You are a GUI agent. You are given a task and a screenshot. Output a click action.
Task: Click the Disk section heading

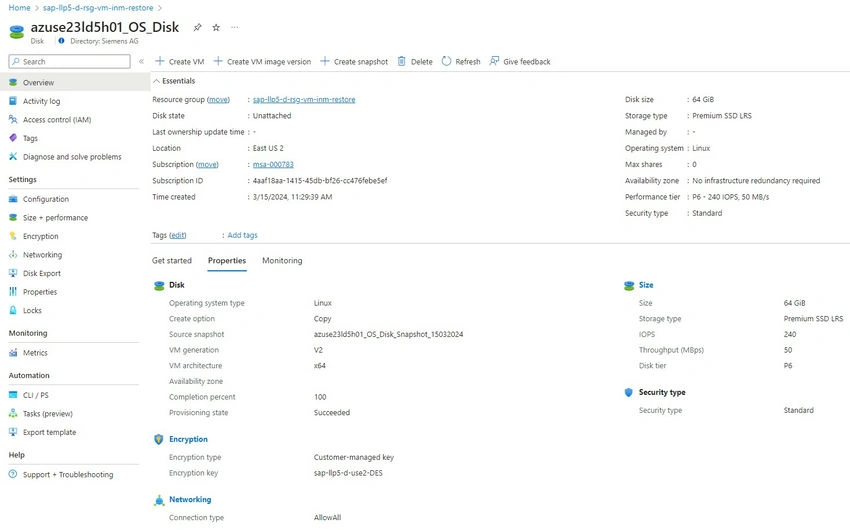pos(177,285)
